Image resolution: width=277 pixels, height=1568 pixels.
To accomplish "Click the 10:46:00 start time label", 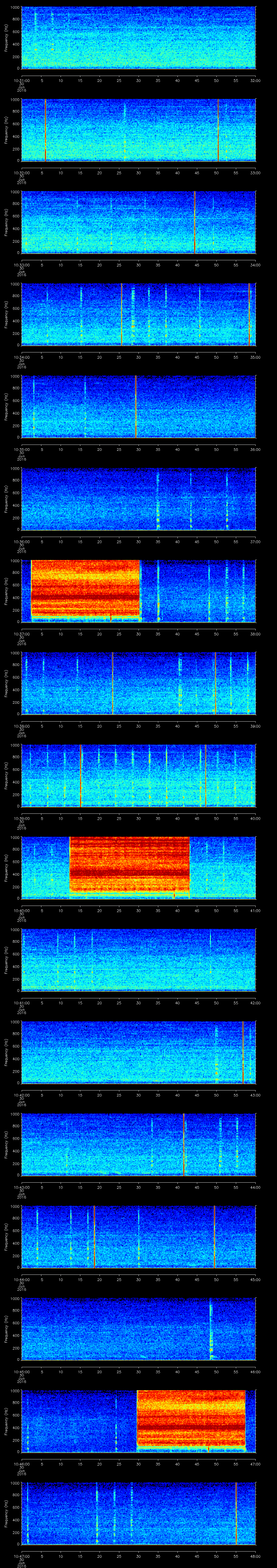I will (21, 1464).
